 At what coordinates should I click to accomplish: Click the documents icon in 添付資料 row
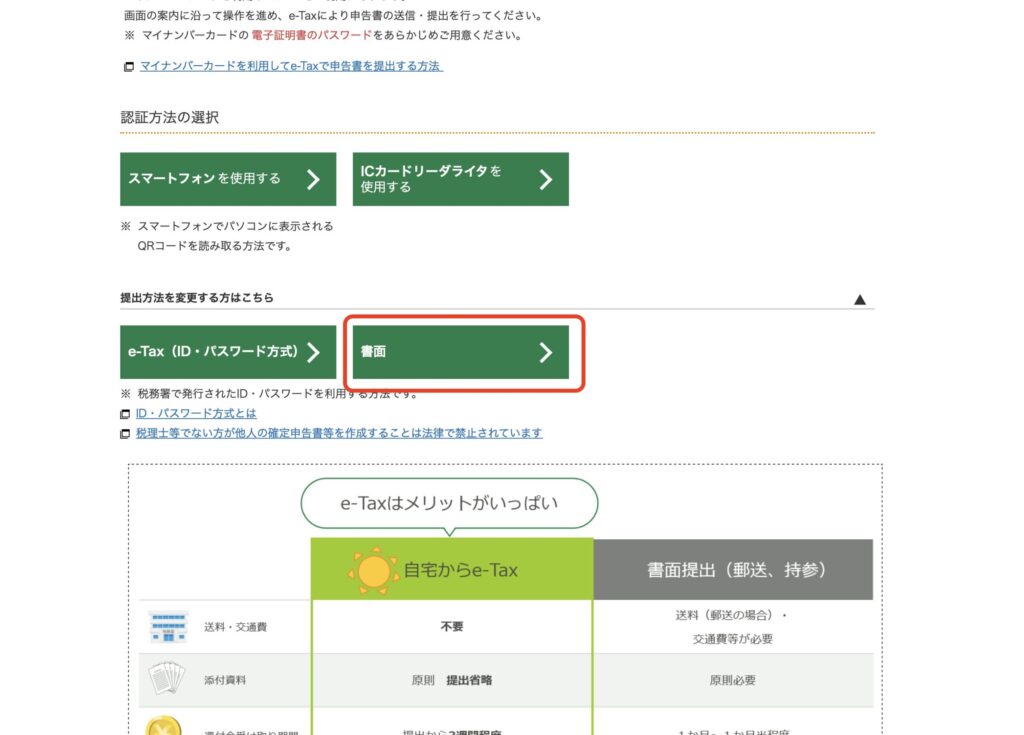click(167, 680)
